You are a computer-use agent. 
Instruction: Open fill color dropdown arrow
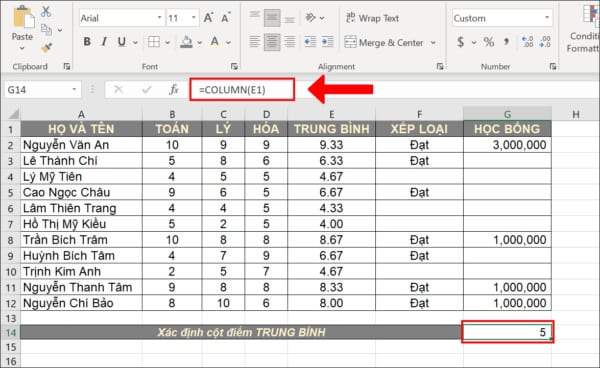tap(199, 42)
